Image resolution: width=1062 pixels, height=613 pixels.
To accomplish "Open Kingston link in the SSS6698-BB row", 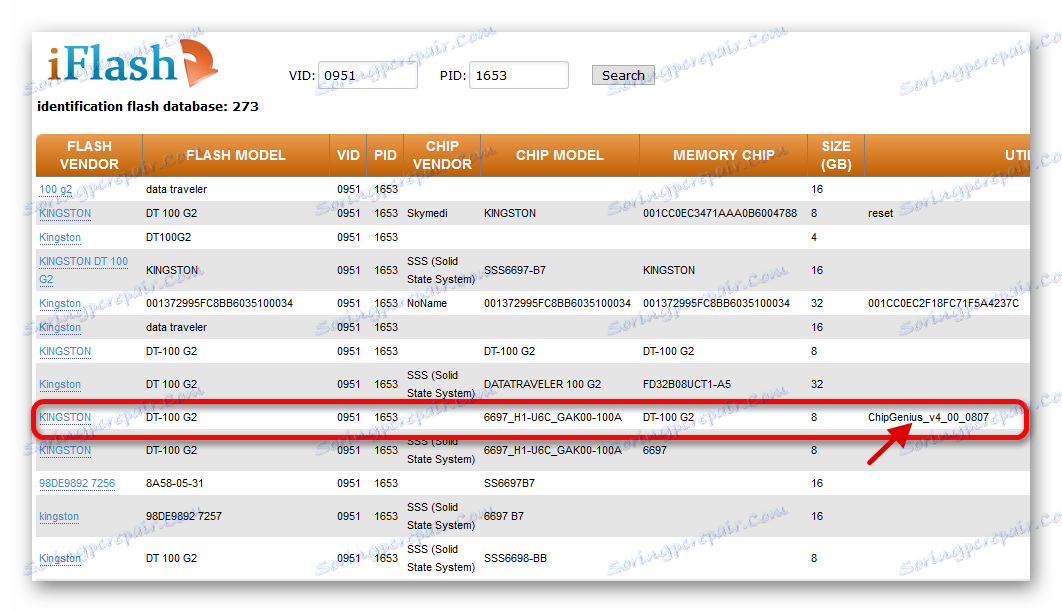I will (60, 558).
